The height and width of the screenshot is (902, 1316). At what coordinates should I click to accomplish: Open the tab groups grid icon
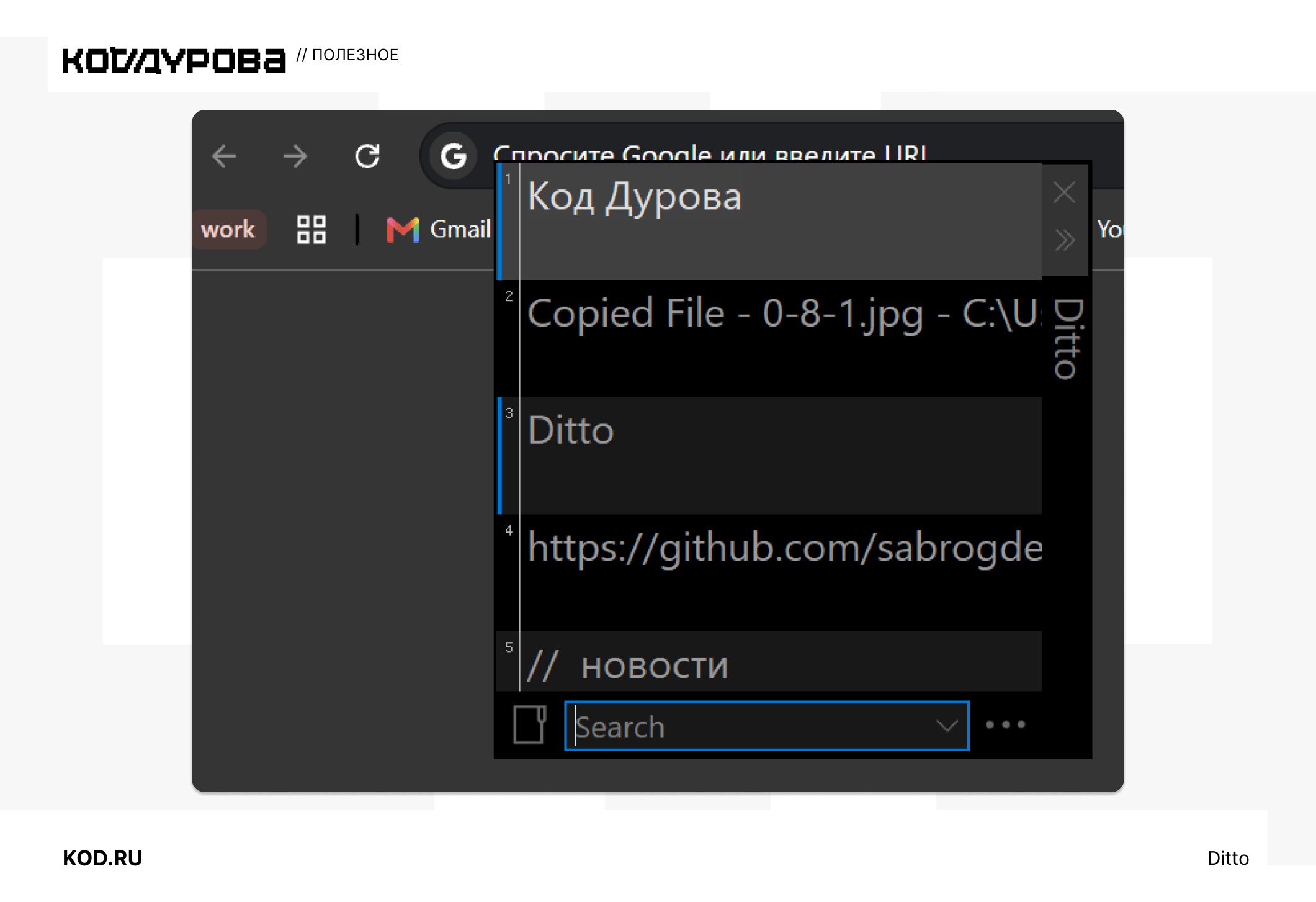coord(311,230)
